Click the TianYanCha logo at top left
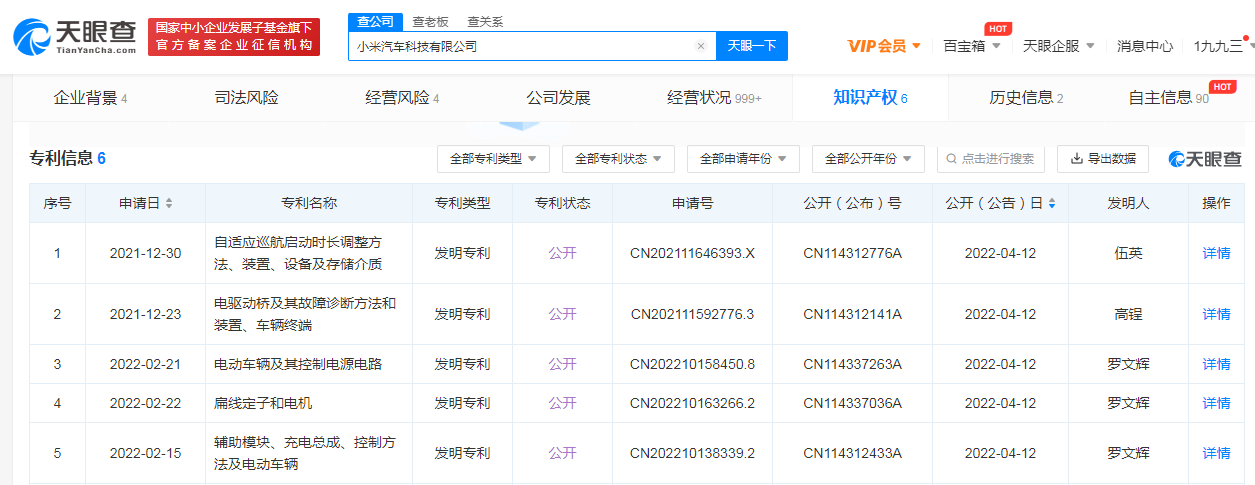The width and height of the screenshot is (1255, 485). (76, 35)
